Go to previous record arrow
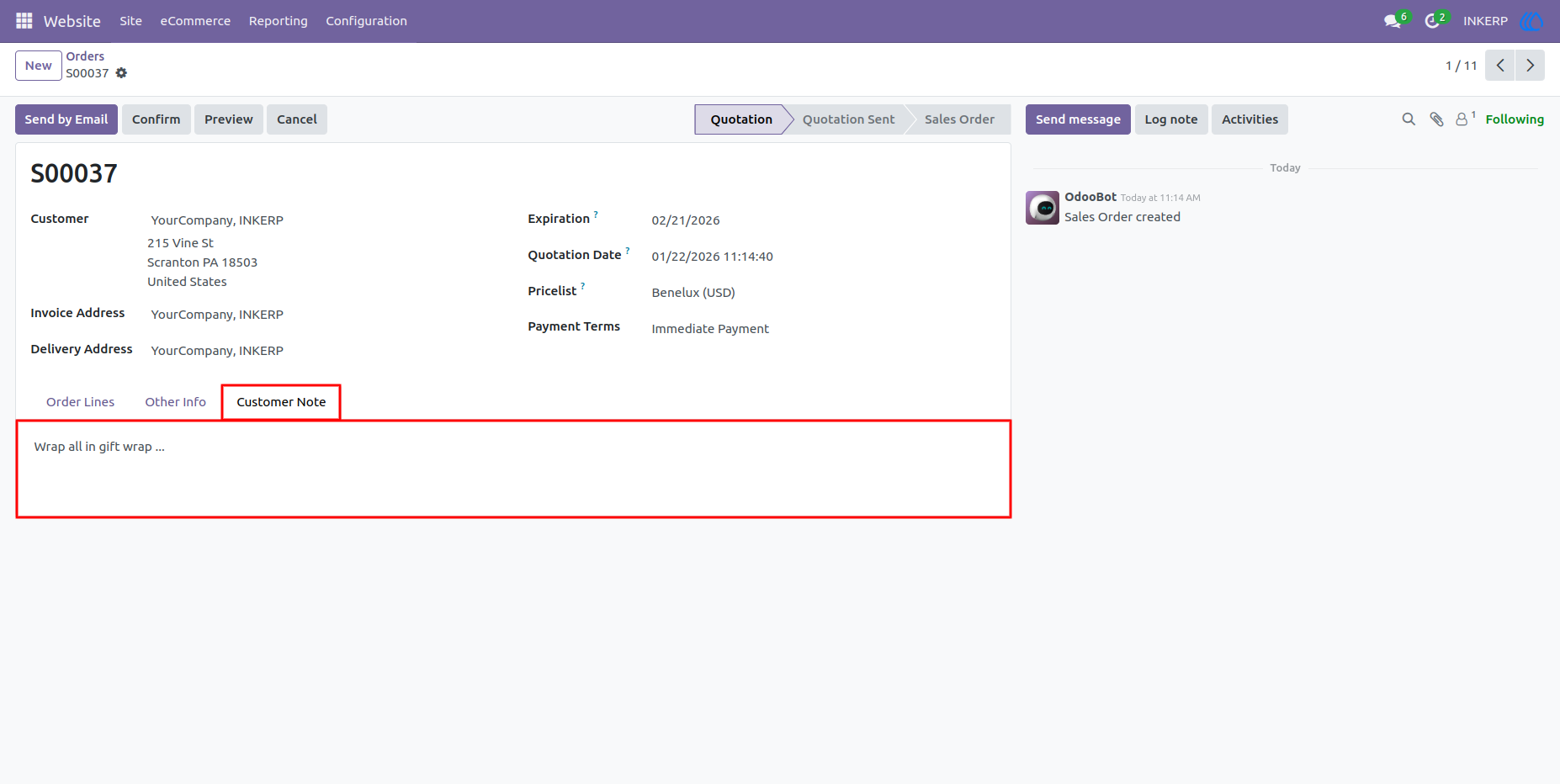 click(1499, 66)
